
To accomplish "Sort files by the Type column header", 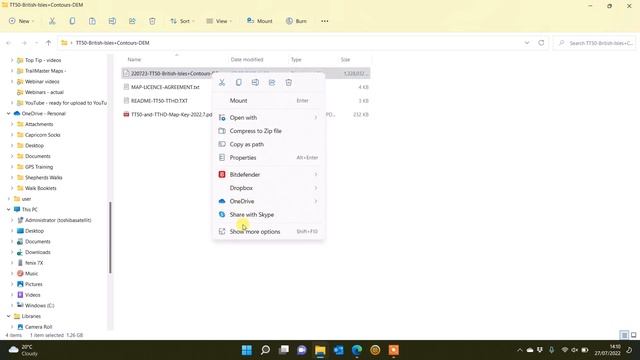I will point(296,60).
